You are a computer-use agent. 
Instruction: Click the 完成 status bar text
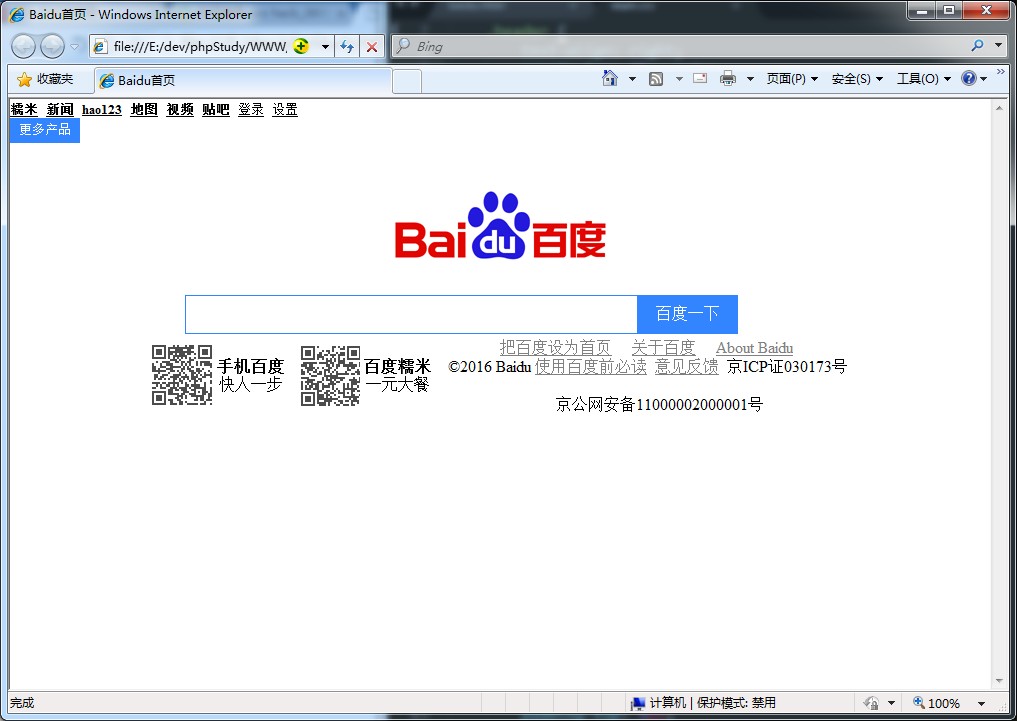(22, 703)
